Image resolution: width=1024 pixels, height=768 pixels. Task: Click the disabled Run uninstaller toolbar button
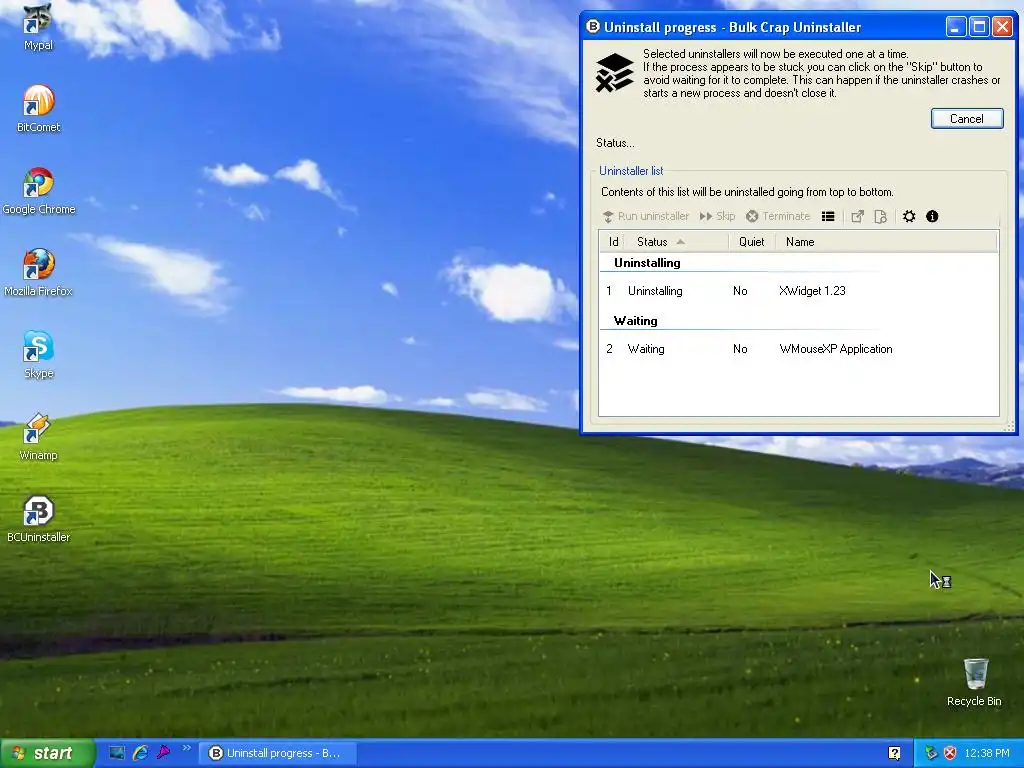(645, 216)
